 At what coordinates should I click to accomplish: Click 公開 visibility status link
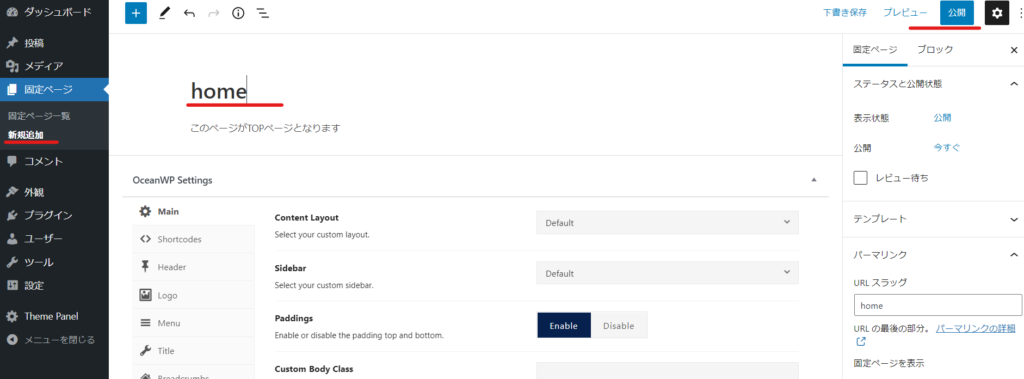pos(942,118)
